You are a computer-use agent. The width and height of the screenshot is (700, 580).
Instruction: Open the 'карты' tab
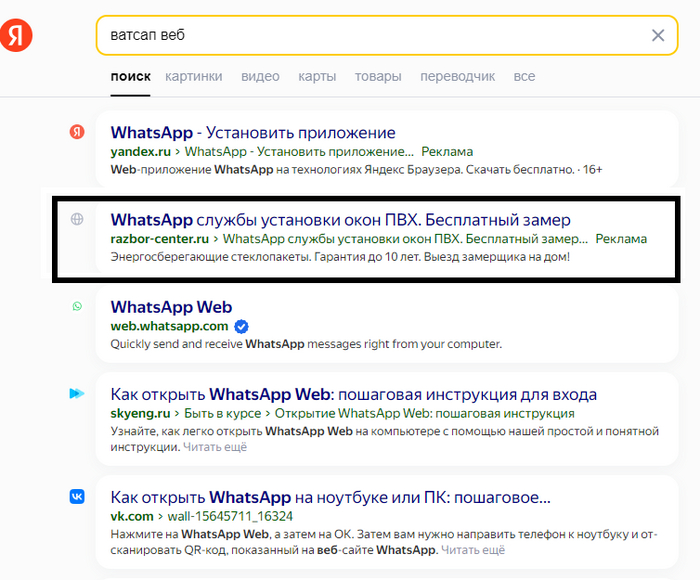[x=317, y=76]
